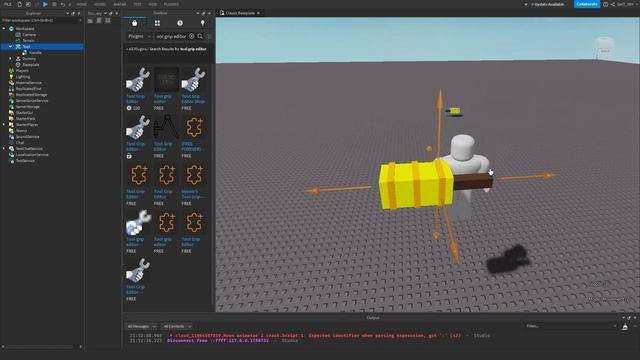Screen dimensions: 640x360
Task: Switch to the VIEW ribbon tab
Action: [153, 4]
